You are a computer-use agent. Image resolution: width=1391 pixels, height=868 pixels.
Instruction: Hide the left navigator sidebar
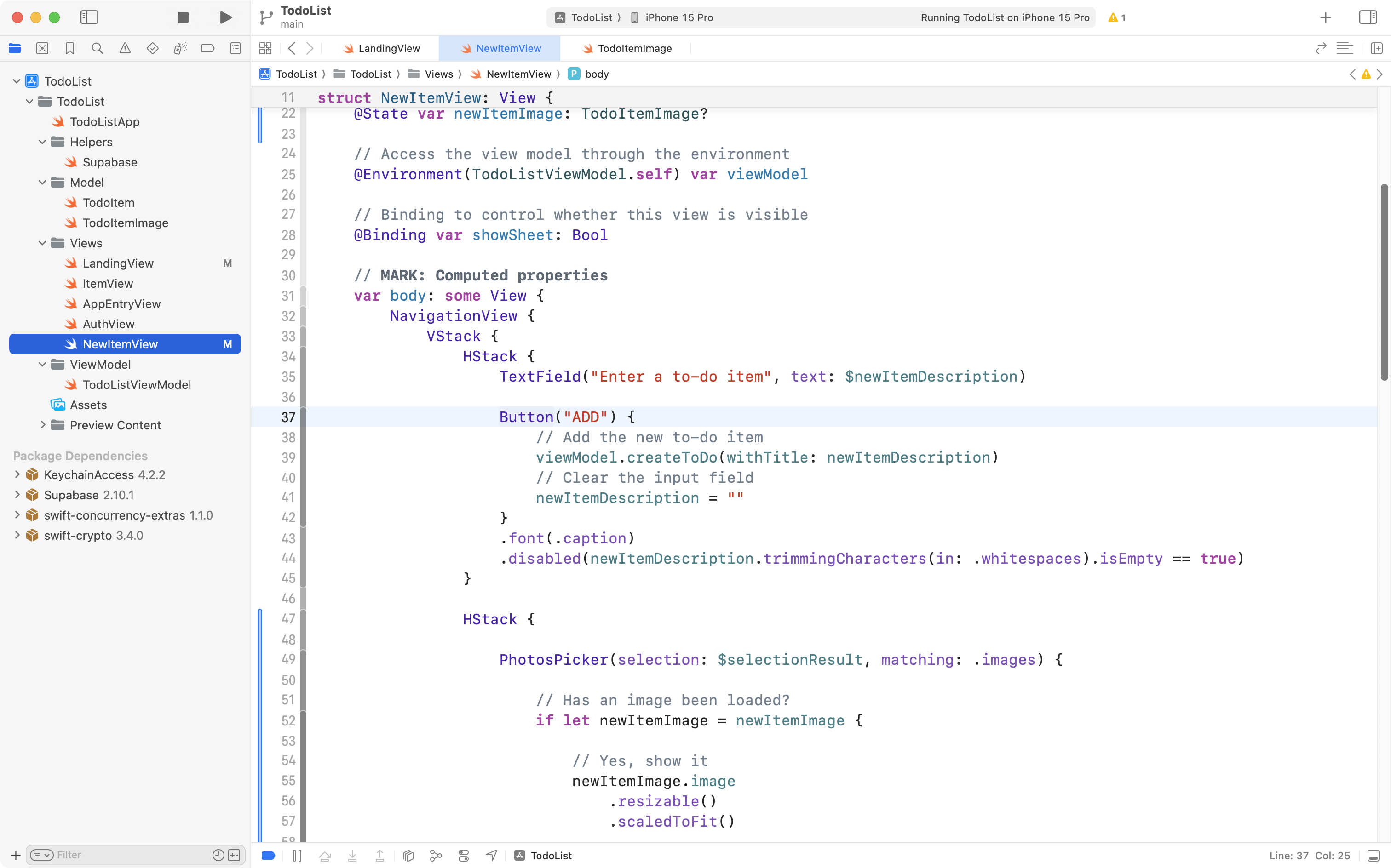(90, 17)
